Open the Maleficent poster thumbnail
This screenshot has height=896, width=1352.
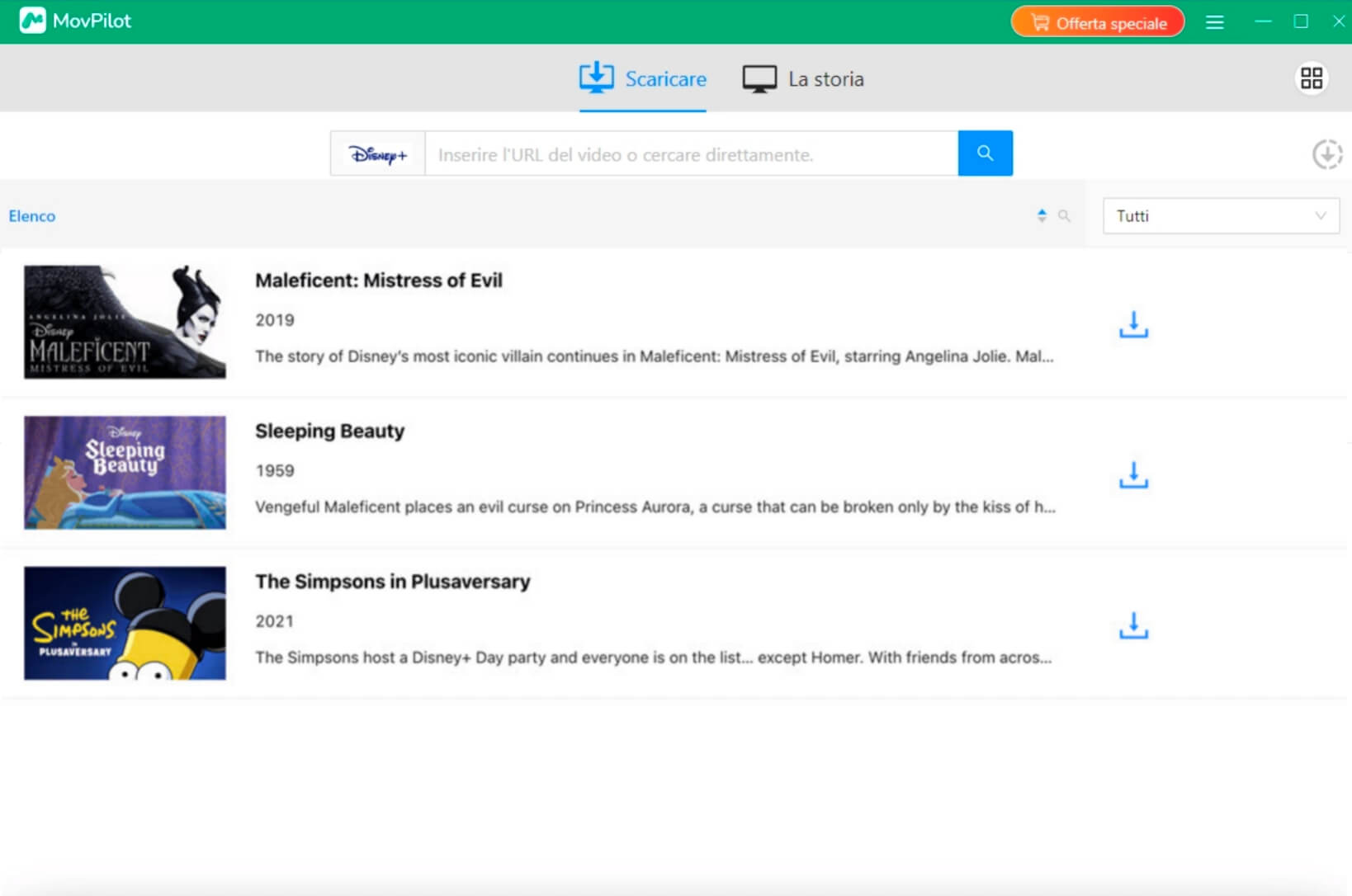(x=125, y=322)
